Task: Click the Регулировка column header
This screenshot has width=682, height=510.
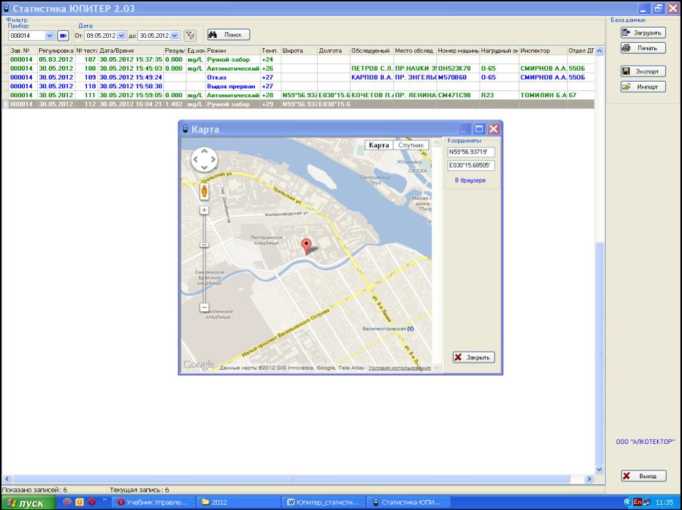Action: pyautogui.click(x=56, y=51)
